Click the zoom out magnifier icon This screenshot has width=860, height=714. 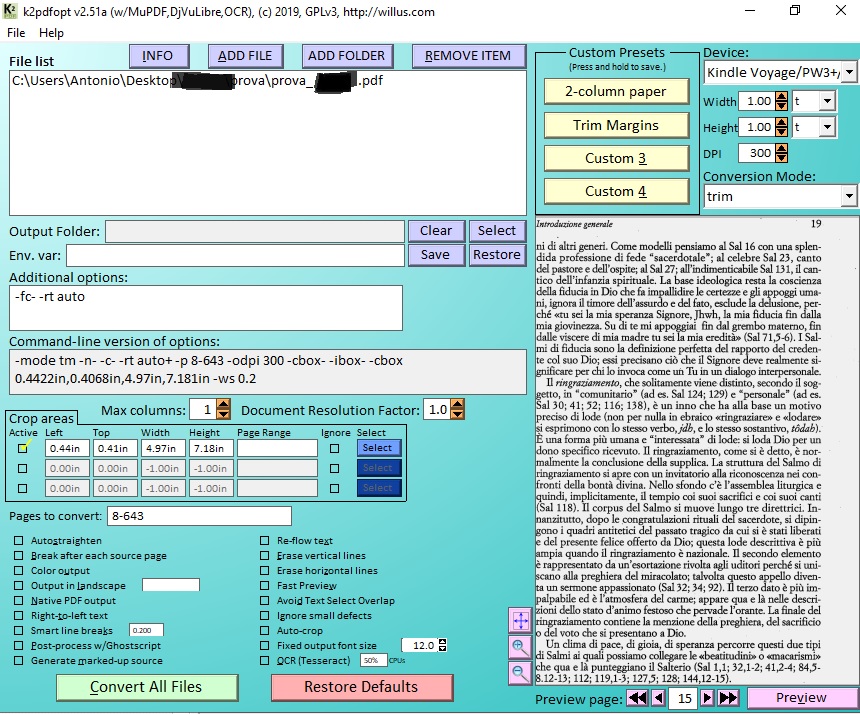tap(520, 672)
